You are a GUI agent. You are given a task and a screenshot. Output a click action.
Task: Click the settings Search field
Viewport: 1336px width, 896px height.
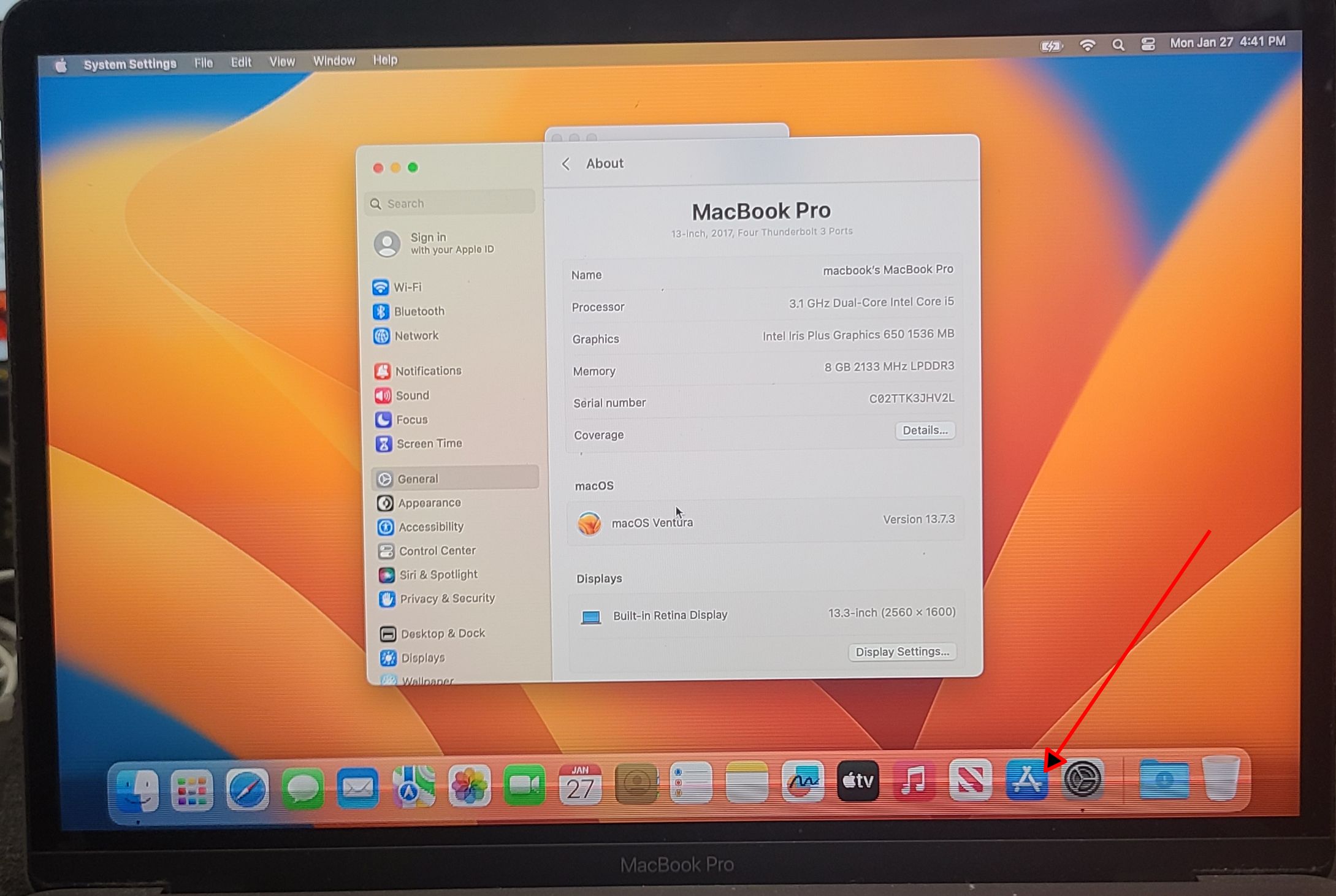pyautogui.click(x=451, y=203)
